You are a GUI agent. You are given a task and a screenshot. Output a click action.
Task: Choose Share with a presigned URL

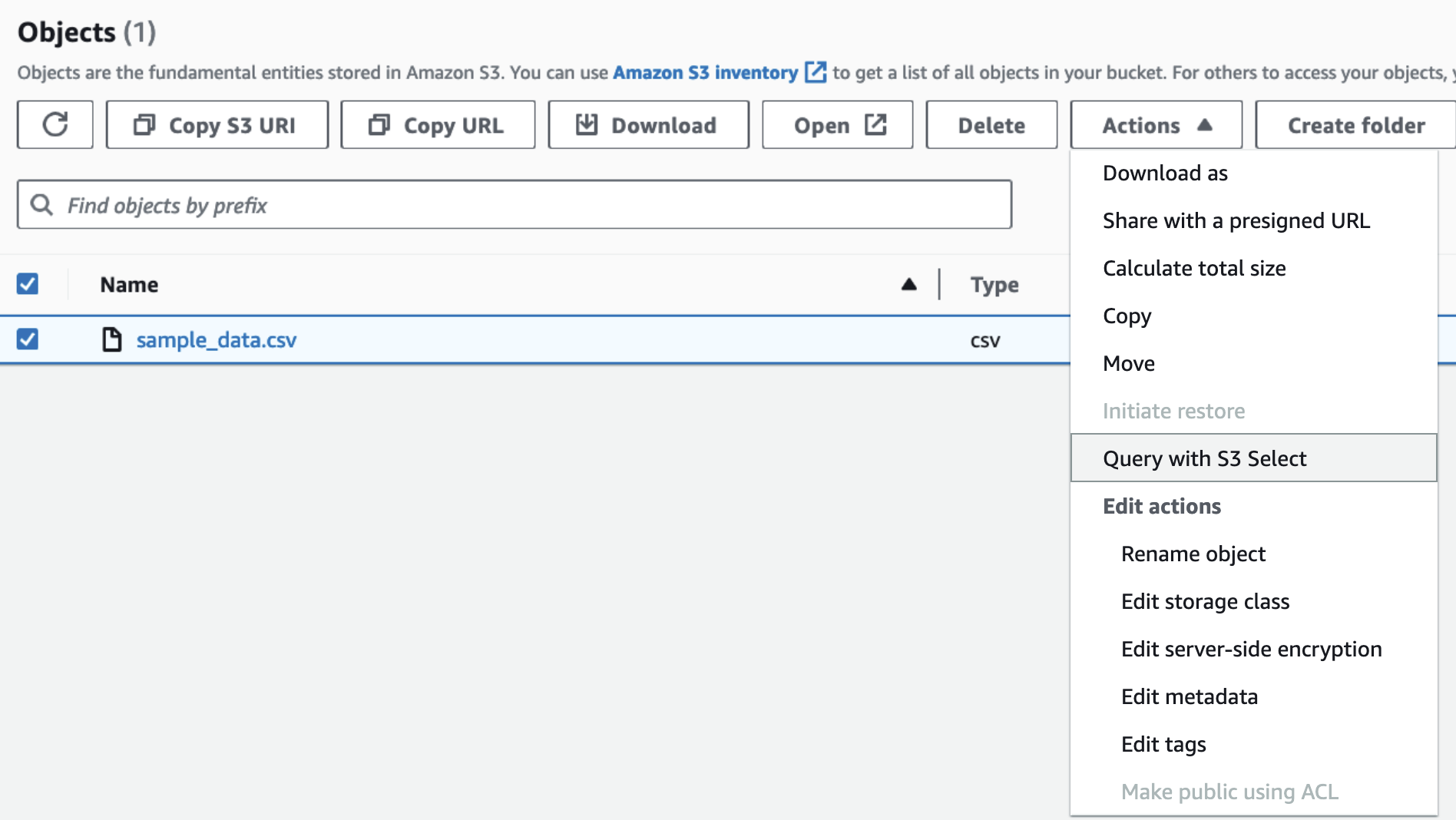click(x=1254, y=220)
